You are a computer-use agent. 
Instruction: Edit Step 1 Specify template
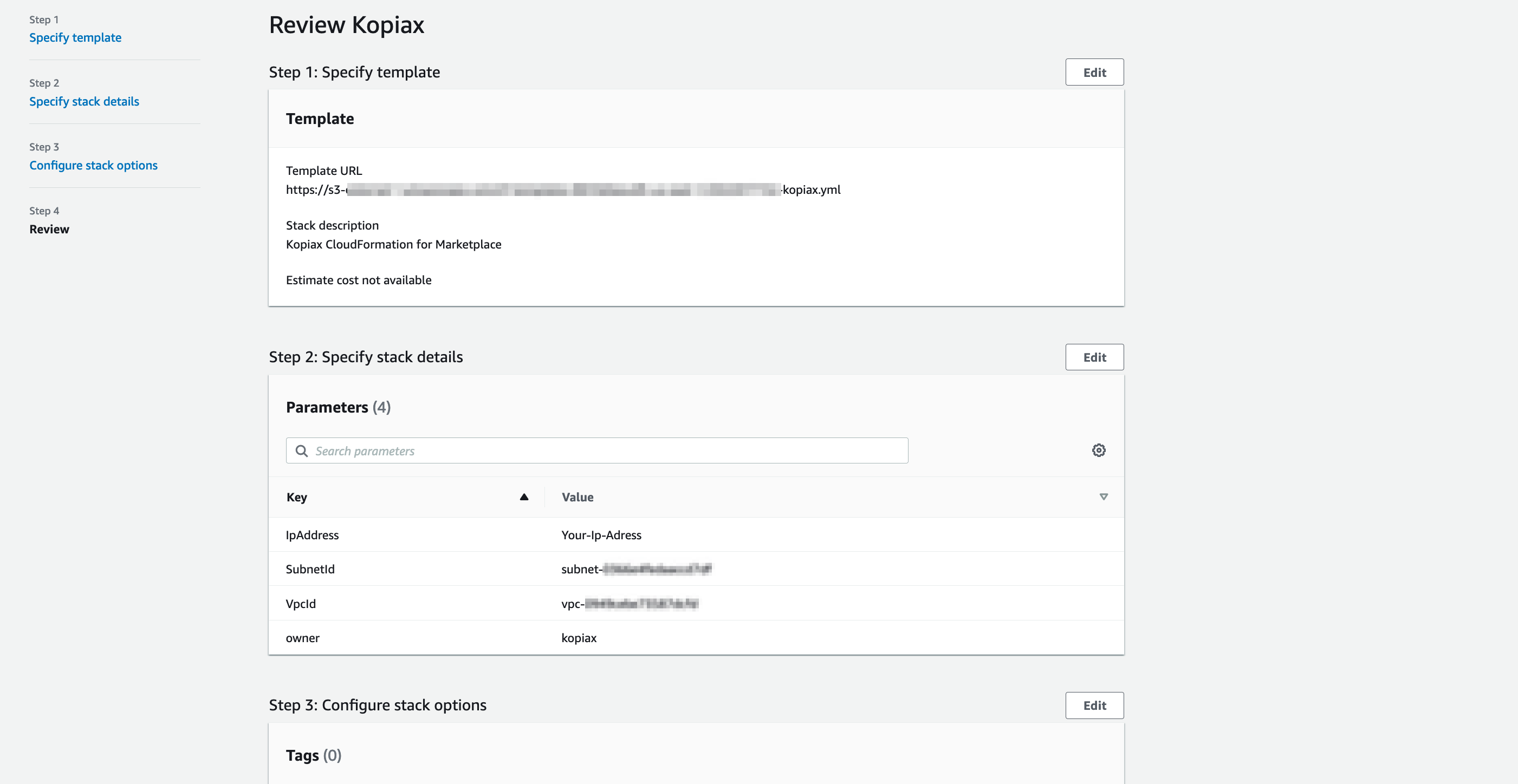click(x=1094, y=72)
